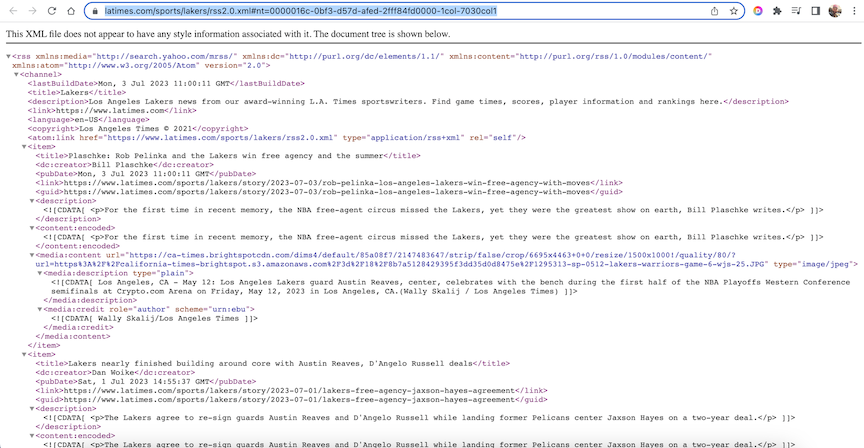This screenshot has height=448, width=864.
Task: Reload the RSS feed page
Action: pyautogui.click(x=52, y=11)
